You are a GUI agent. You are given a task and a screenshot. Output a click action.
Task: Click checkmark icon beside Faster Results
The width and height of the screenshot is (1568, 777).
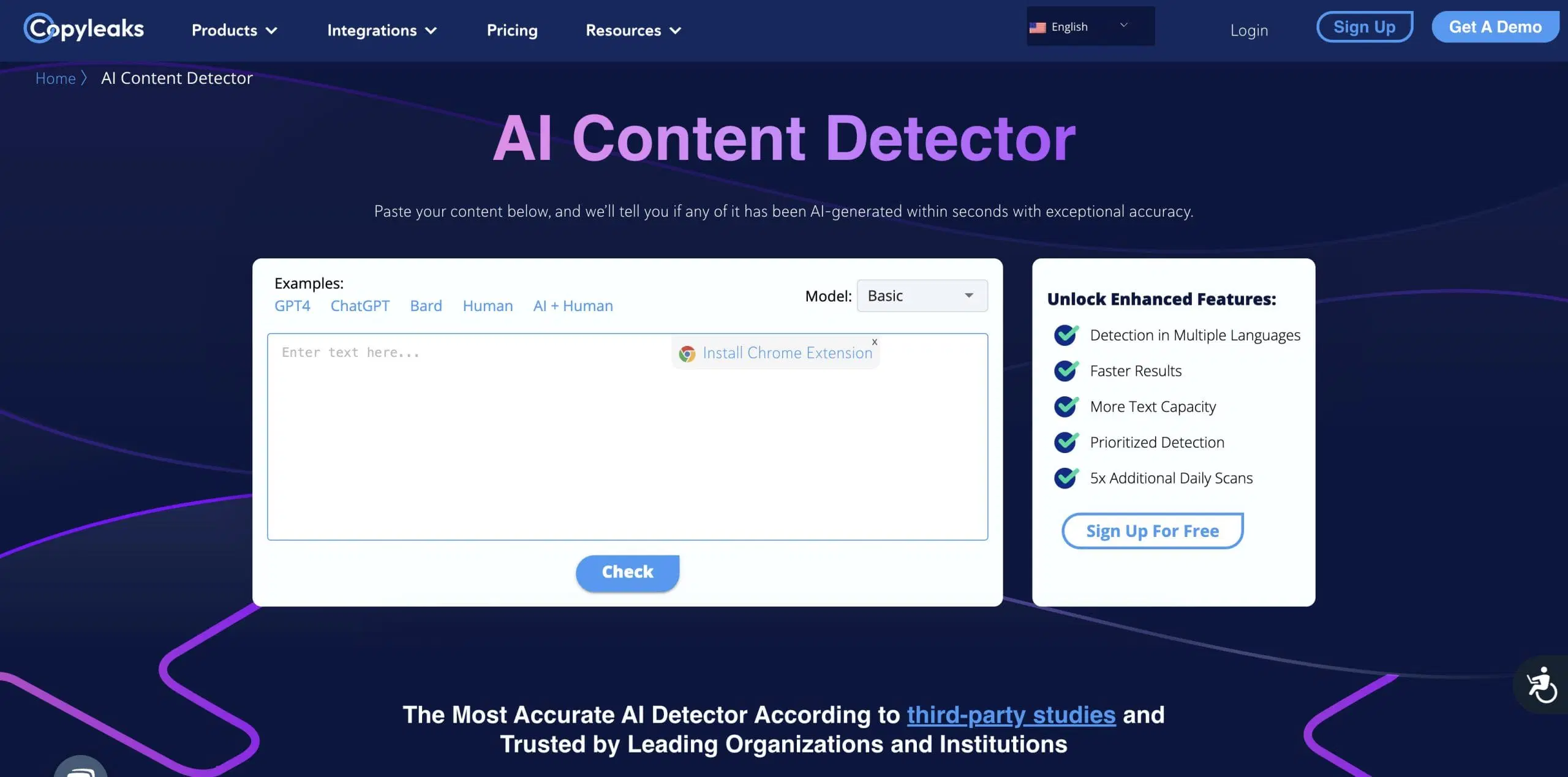click(x=1066, y=370)
